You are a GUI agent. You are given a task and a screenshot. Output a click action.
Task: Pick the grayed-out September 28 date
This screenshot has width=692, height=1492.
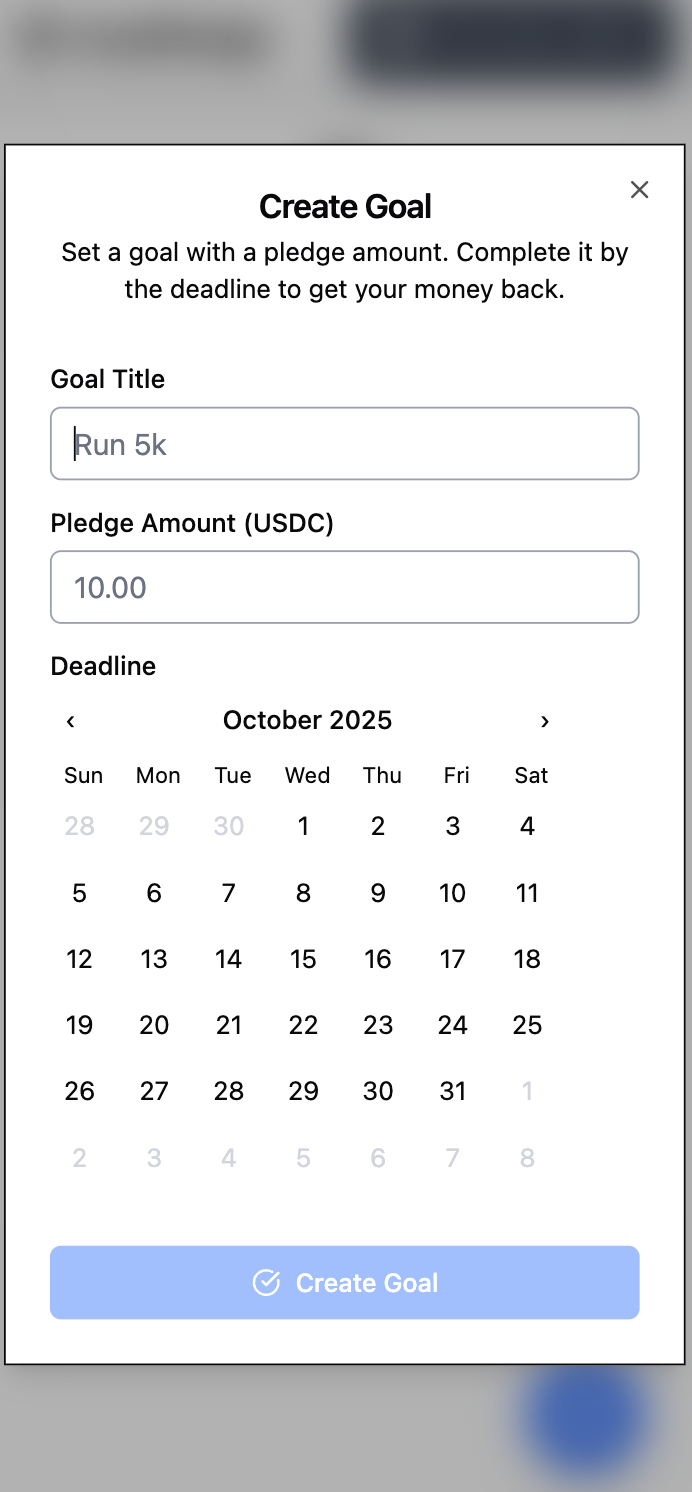coord(79,826)
